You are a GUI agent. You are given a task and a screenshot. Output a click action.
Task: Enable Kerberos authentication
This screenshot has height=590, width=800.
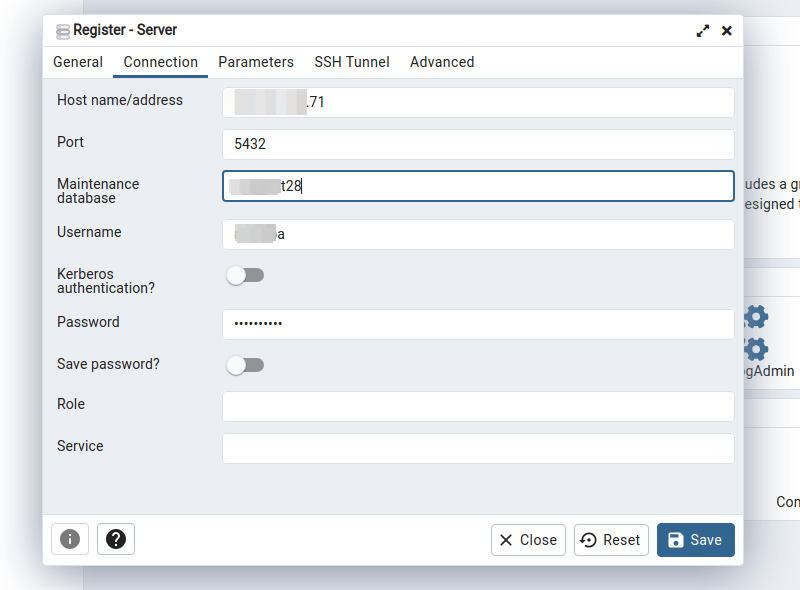tap(245, 275)
